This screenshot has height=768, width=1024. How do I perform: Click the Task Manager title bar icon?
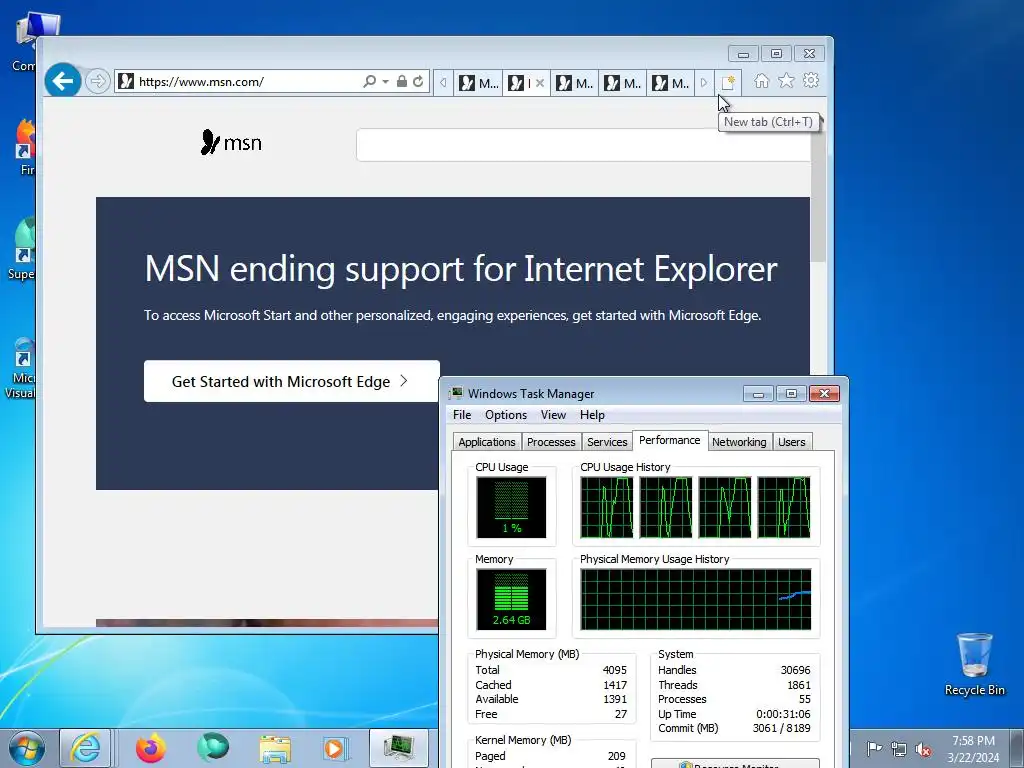coord(456,393)
